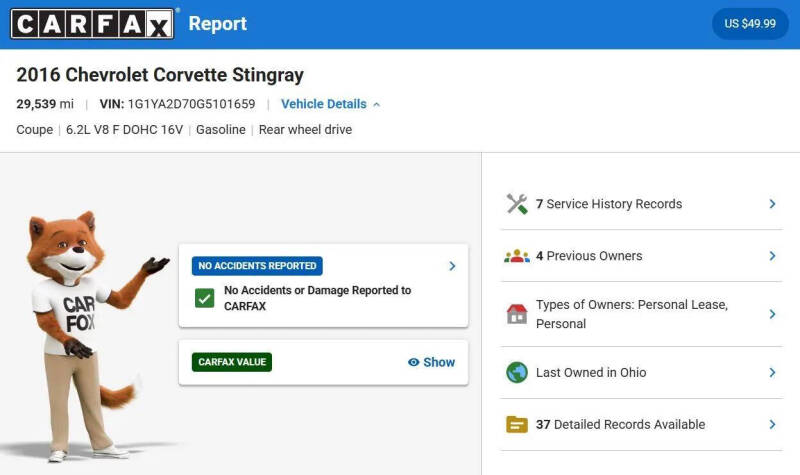The height and width of the screenshot is (475, 800).
Task: Show the CARFAX value
Action: tap(432, 362)
